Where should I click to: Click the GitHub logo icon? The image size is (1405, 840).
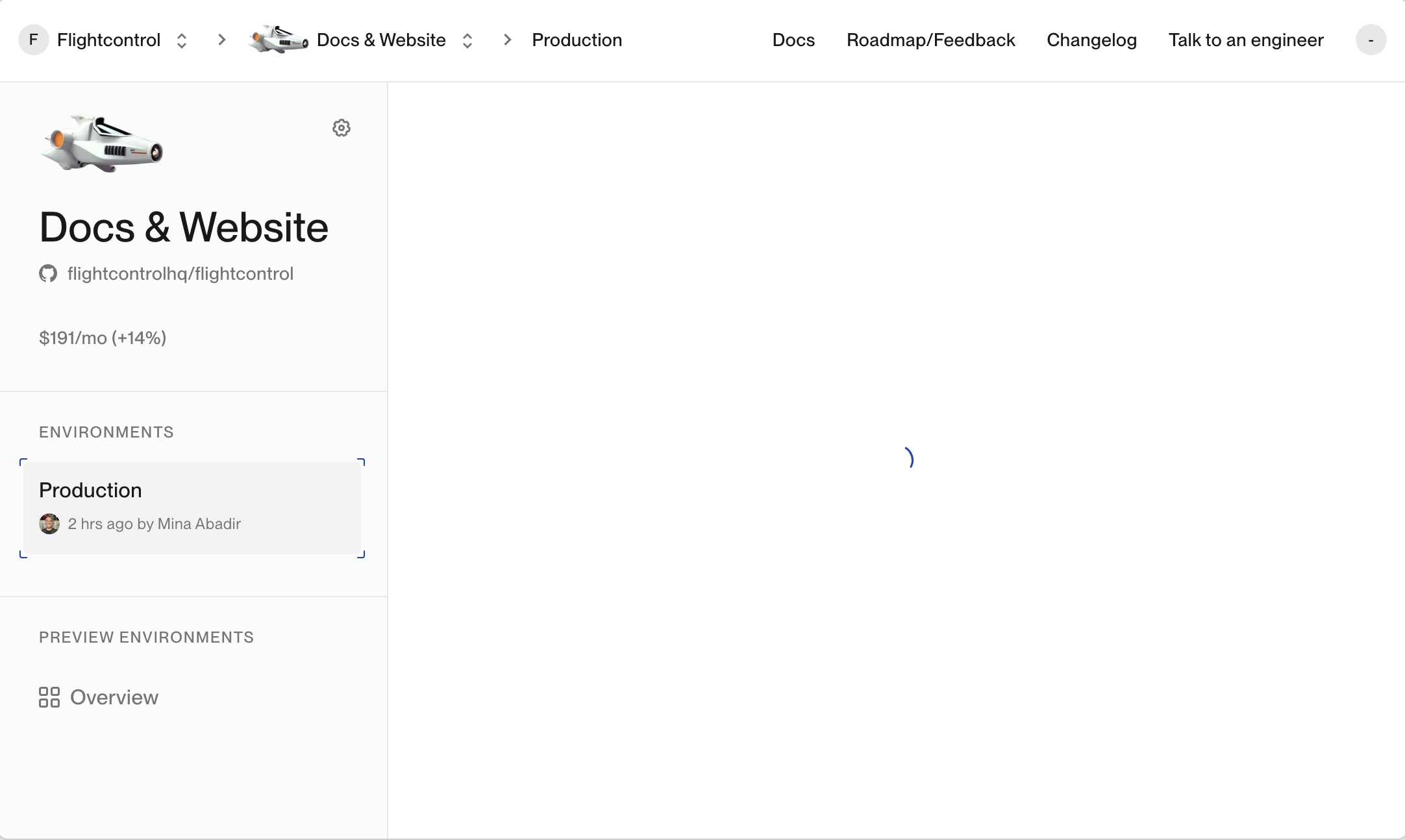[48, 274]
